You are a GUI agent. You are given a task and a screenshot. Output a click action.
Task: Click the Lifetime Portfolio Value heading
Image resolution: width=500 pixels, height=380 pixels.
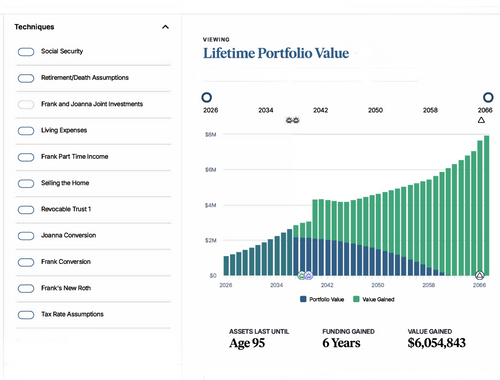(x=276, y=53)
